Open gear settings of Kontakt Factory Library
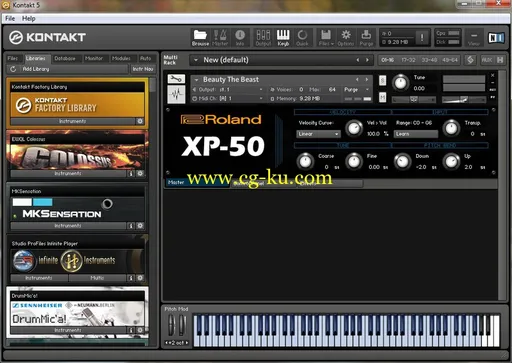The width and height of the screenshot is (512, 363). tap(140, 121)
